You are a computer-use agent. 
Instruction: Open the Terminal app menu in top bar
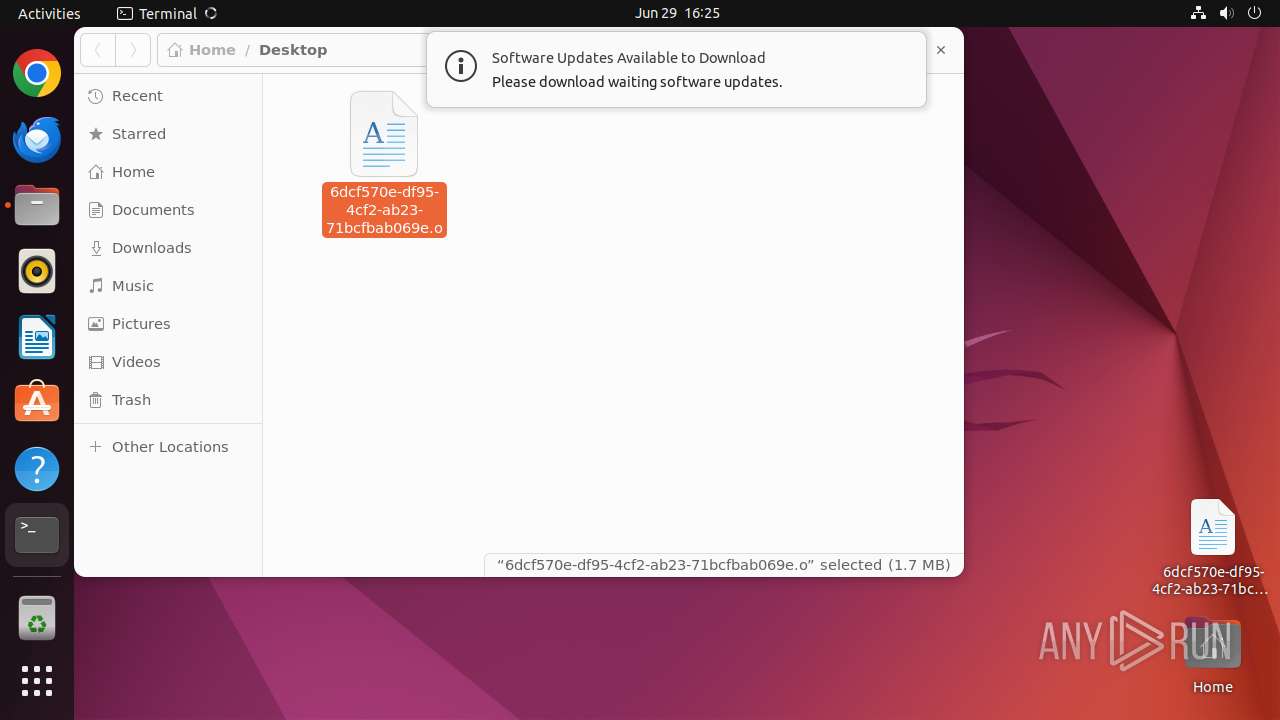[167, 13]
